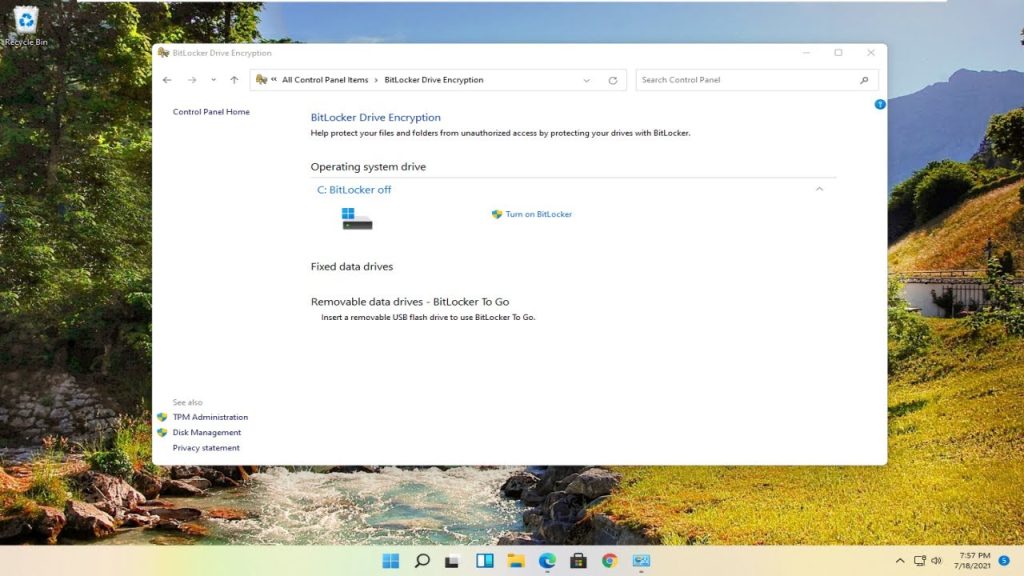Click the search magnifier in Control Panel
The height and width of the screenshot is (576, 1024).
[x=864, y=80]
